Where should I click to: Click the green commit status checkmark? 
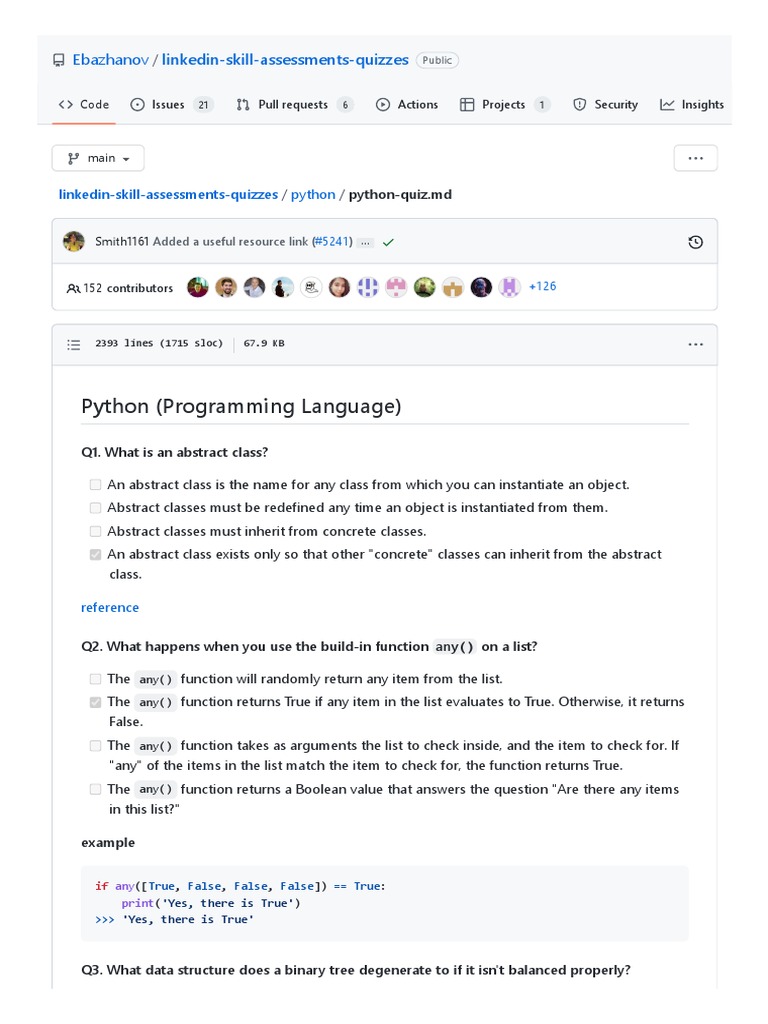tap(388, 242)
